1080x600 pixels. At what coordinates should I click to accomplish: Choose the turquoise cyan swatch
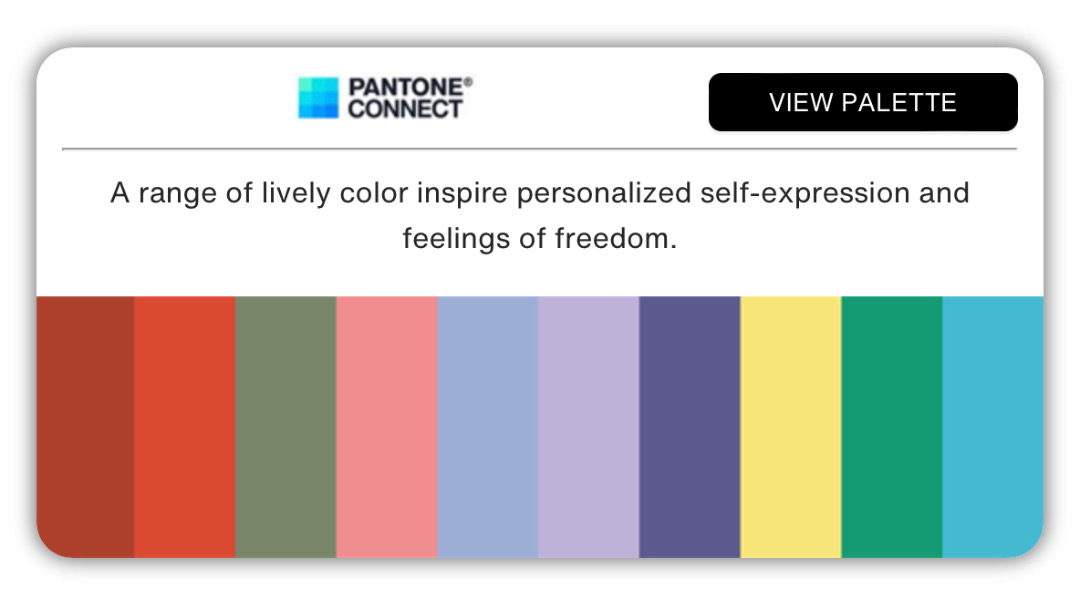(993, 427)
